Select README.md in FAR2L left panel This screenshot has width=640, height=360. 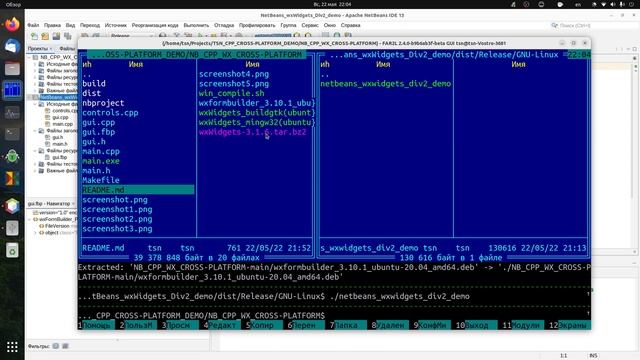coord(138,190)
